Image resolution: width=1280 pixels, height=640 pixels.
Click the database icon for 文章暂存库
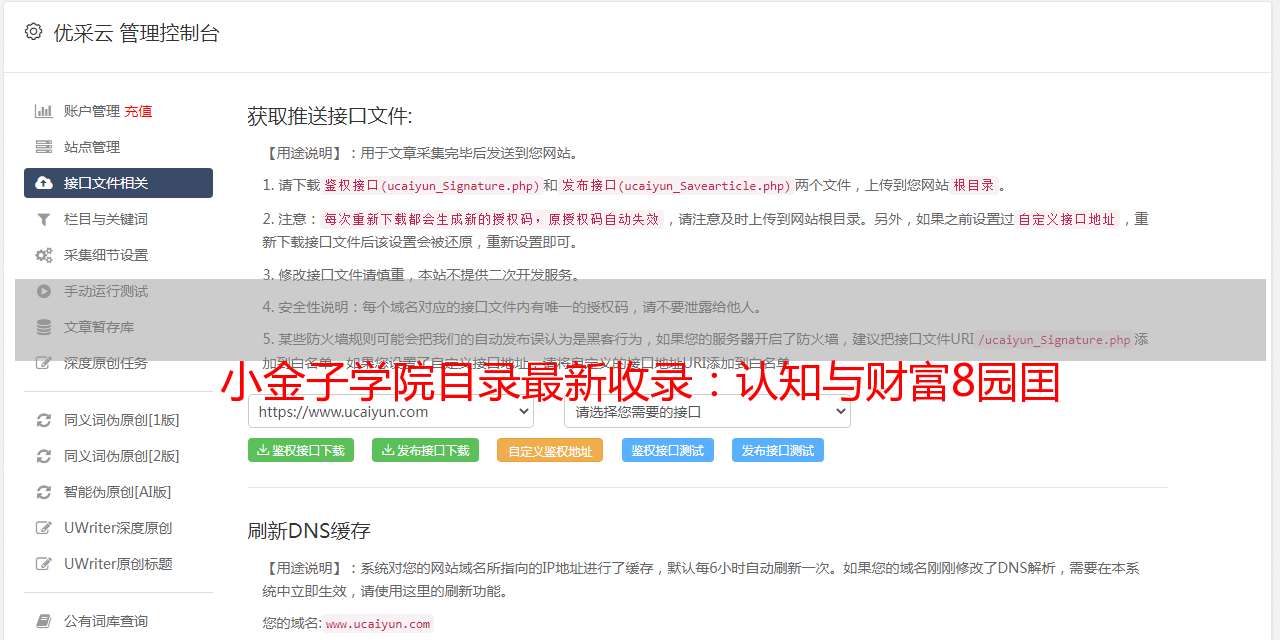pos(44,327)
